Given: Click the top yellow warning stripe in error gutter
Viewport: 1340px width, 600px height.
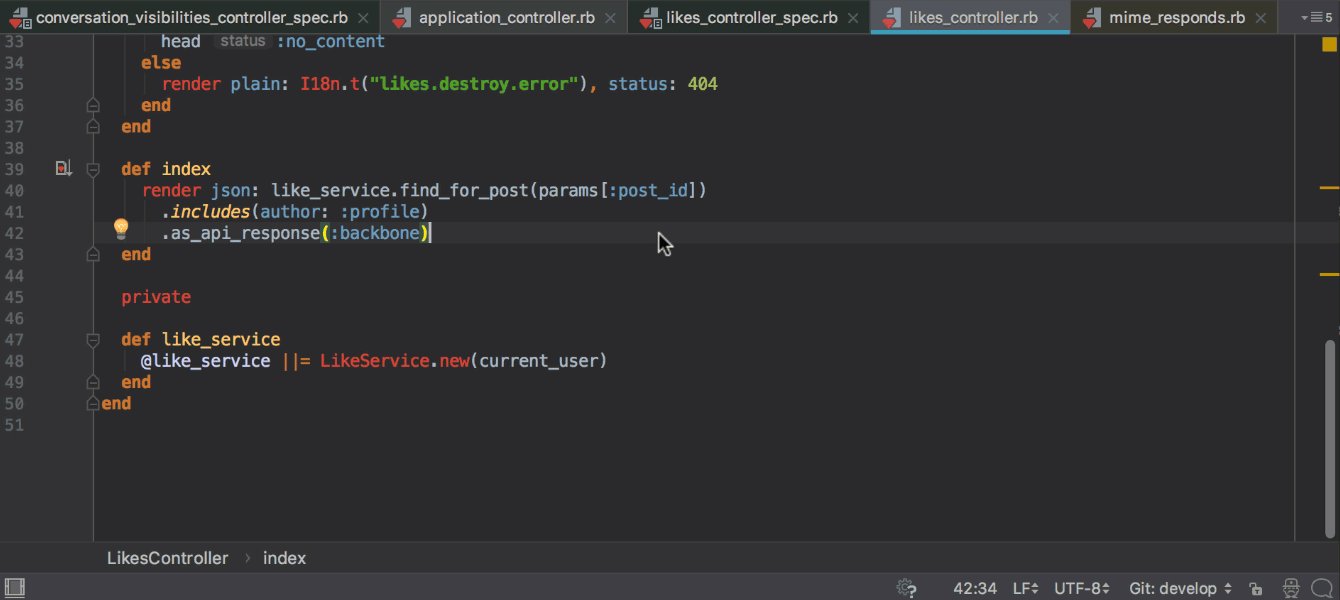Looking at the screenshot, I should point(1329,187).
